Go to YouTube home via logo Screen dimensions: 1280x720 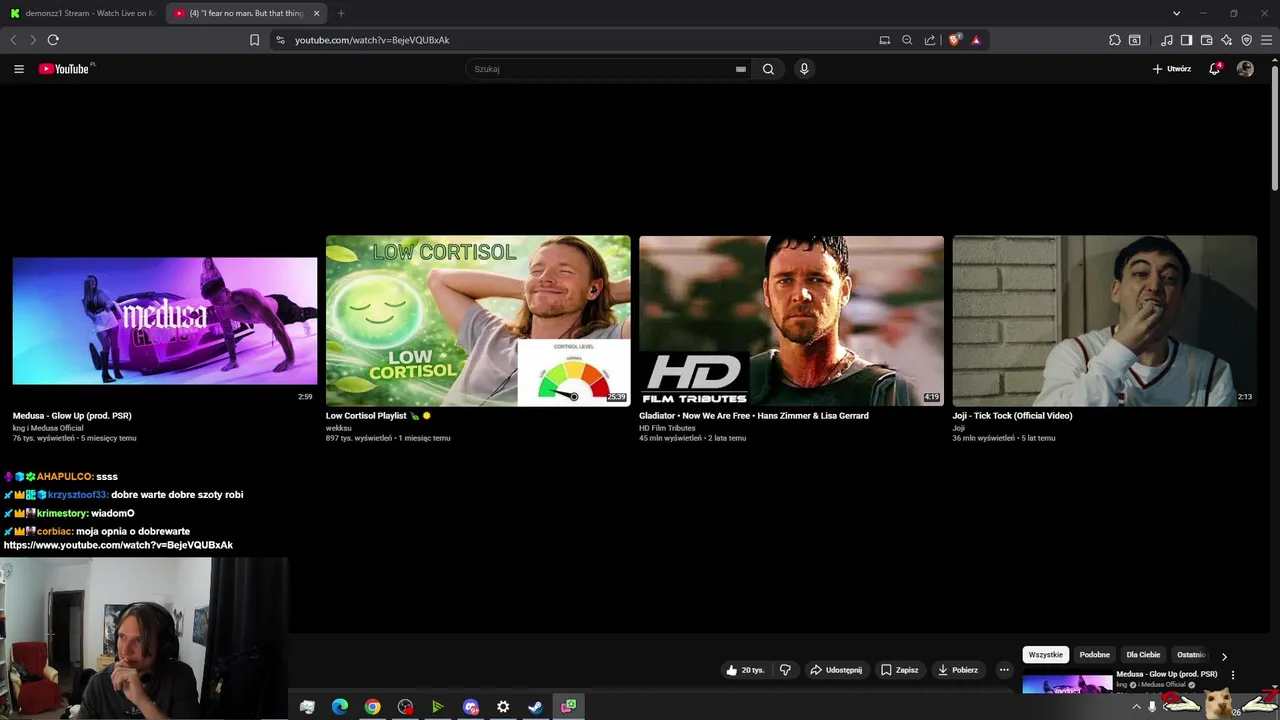pyautogui.click(x=66, y=69)
